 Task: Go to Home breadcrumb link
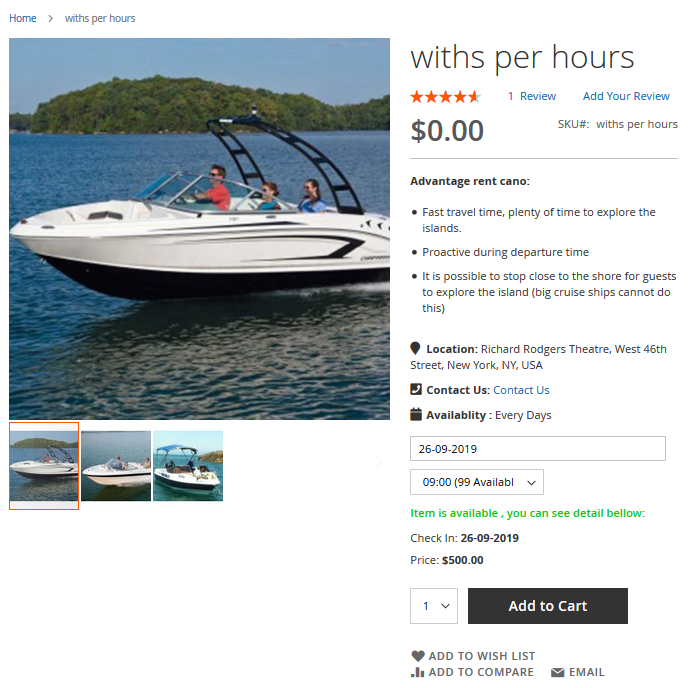pos(23,18)
